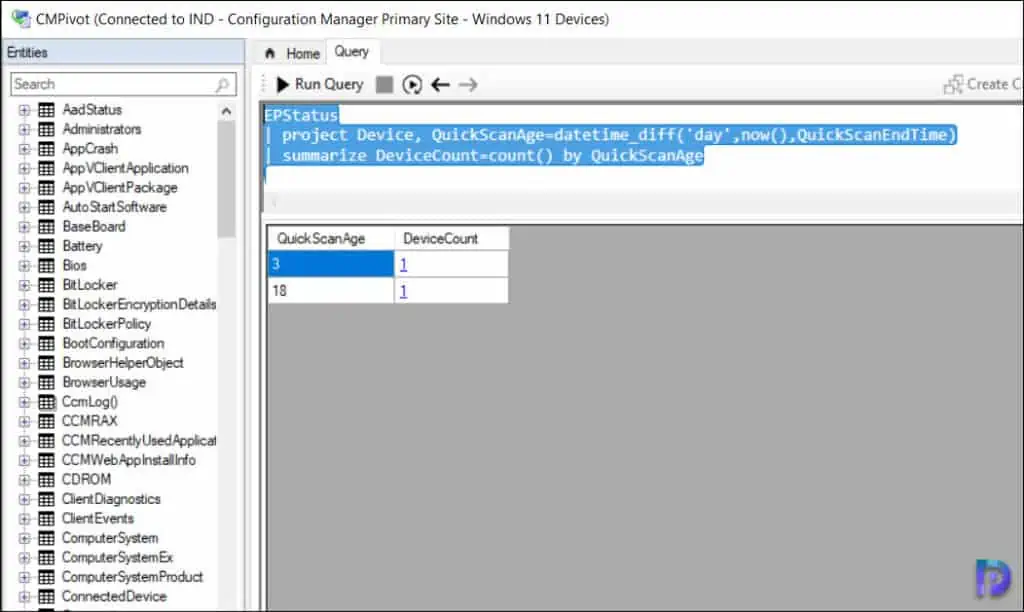Click inside the query editor on EPStatus

click(301, 115)
